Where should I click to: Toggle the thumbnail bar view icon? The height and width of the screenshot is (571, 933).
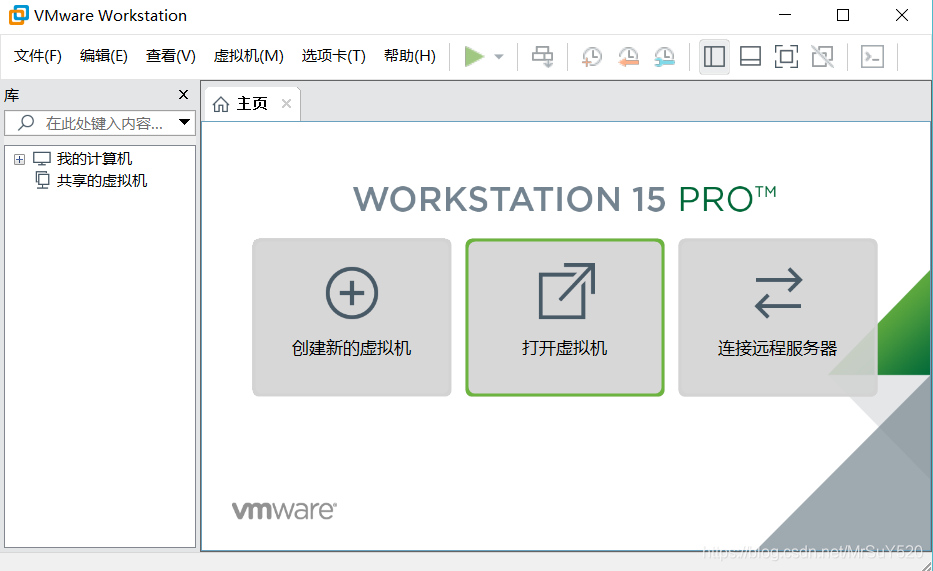pos(750,57)
